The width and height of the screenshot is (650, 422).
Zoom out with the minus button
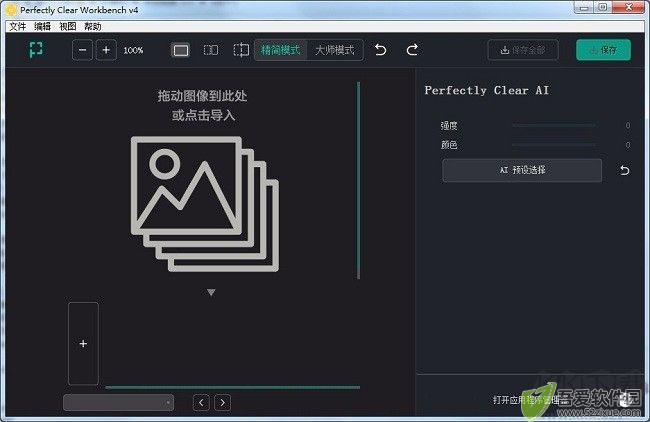[82, 50]
